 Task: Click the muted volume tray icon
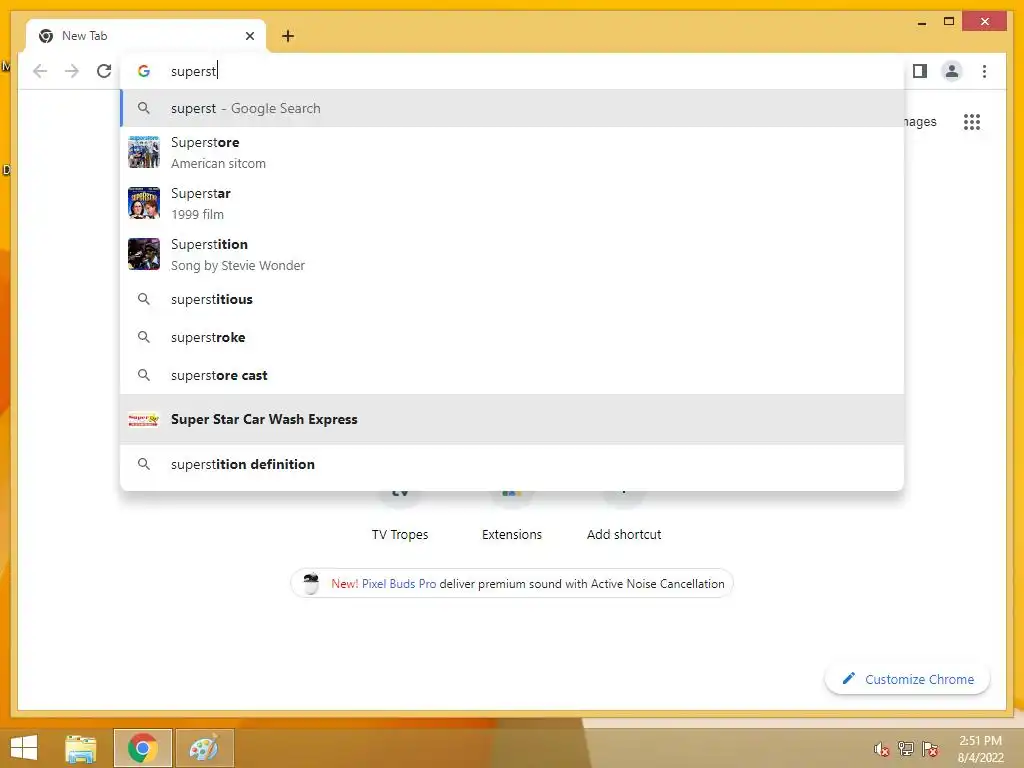881,749
